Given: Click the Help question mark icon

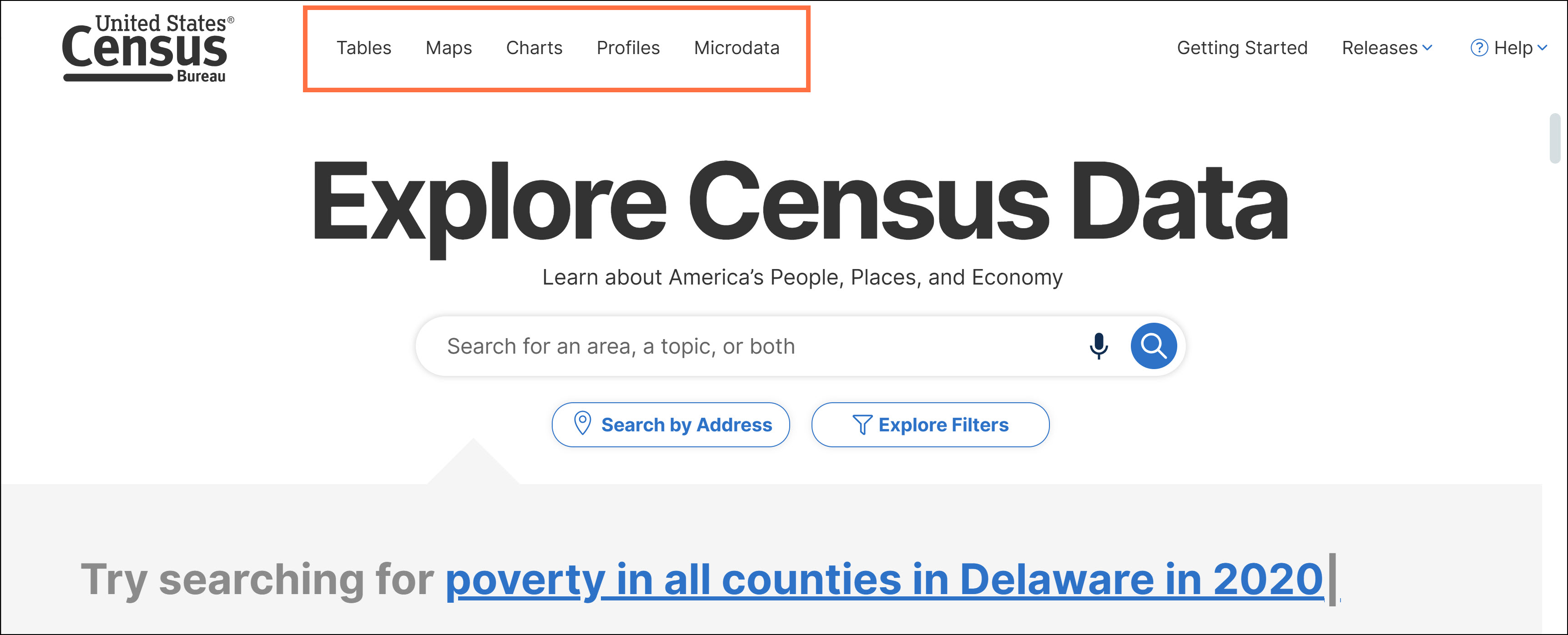Looking at the screenshot, I should point(1478,47).
